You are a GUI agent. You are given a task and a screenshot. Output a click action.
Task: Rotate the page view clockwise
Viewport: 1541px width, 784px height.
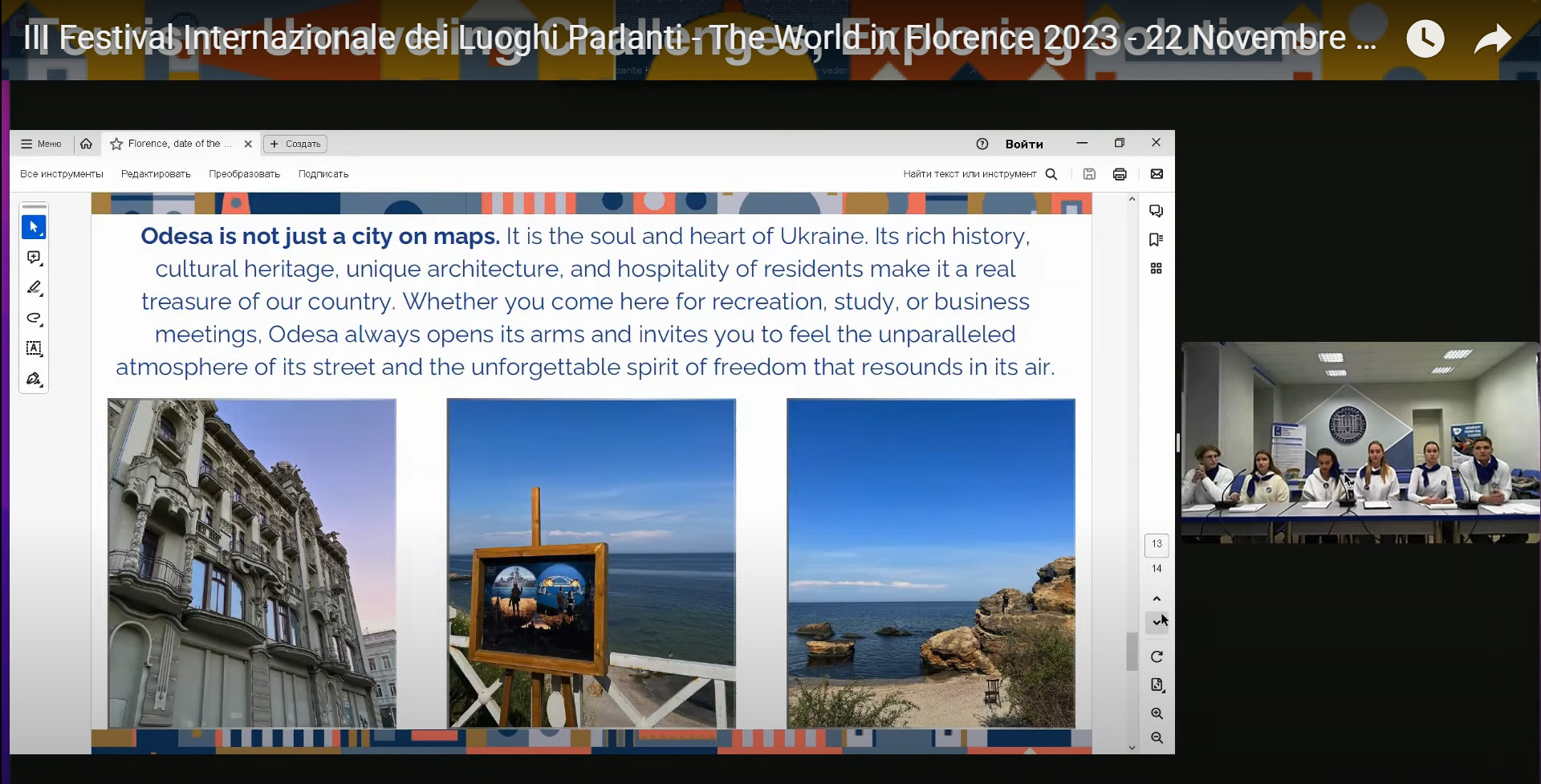point(1157,657)
